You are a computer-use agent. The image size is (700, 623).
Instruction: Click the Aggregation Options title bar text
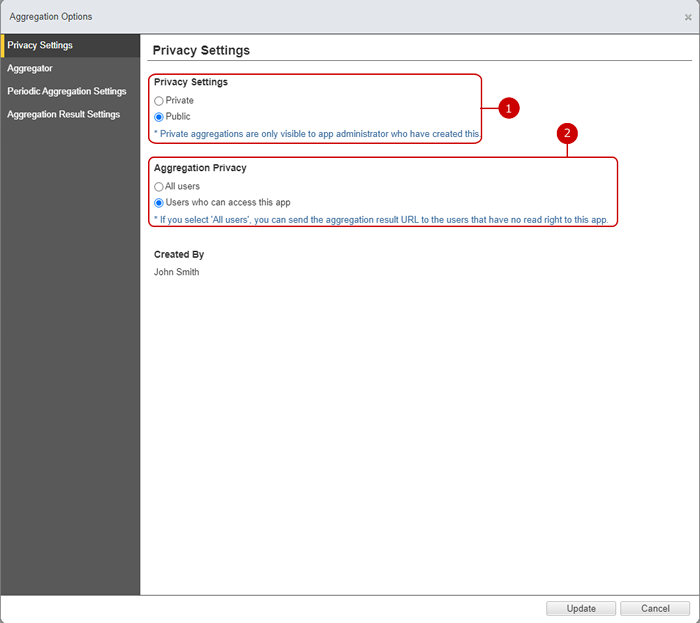51,17
